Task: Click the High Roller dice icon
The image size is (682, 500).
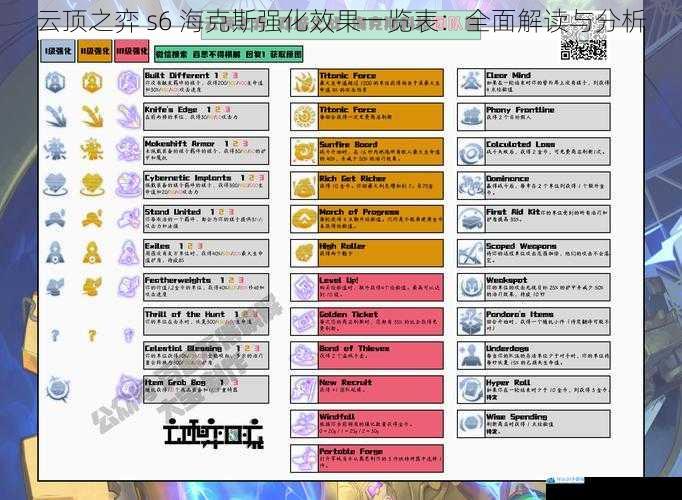Action: click(x=304, y=253)
